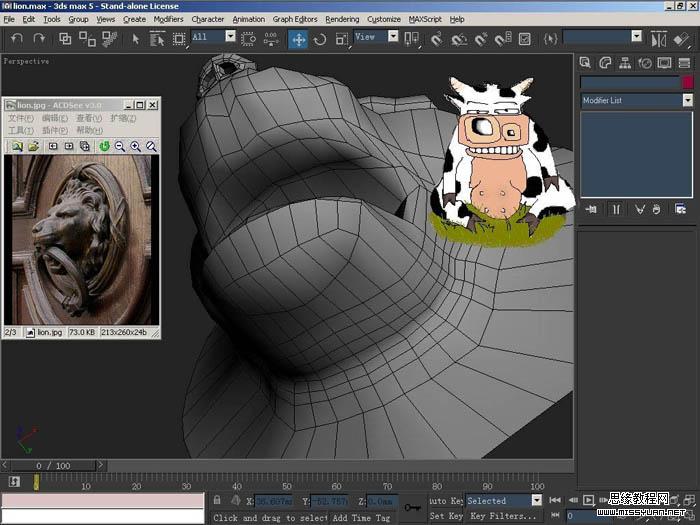The height and width of the screenshot is (525, 700).
Task: Toggle the Spinner Snap button
Action: (x=503, y=39)
